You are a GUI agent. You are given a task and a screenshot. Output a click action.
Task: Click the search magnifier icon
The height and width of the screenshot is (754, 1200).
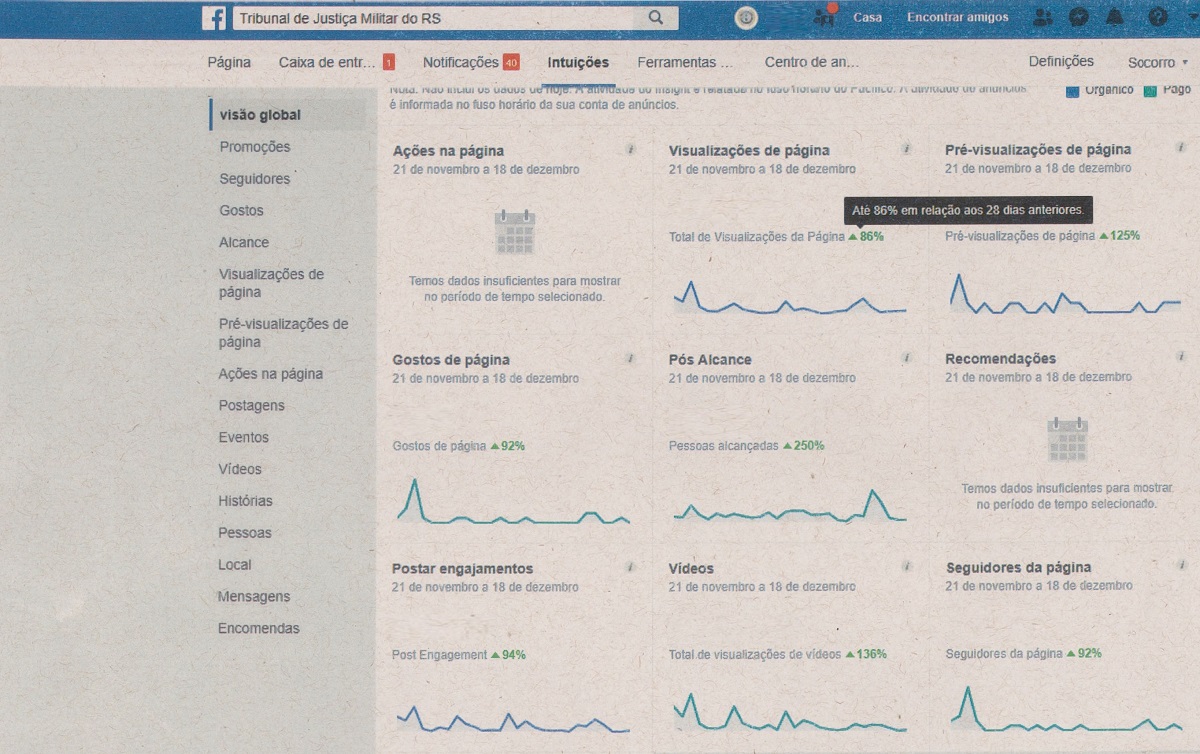point(656,18)
